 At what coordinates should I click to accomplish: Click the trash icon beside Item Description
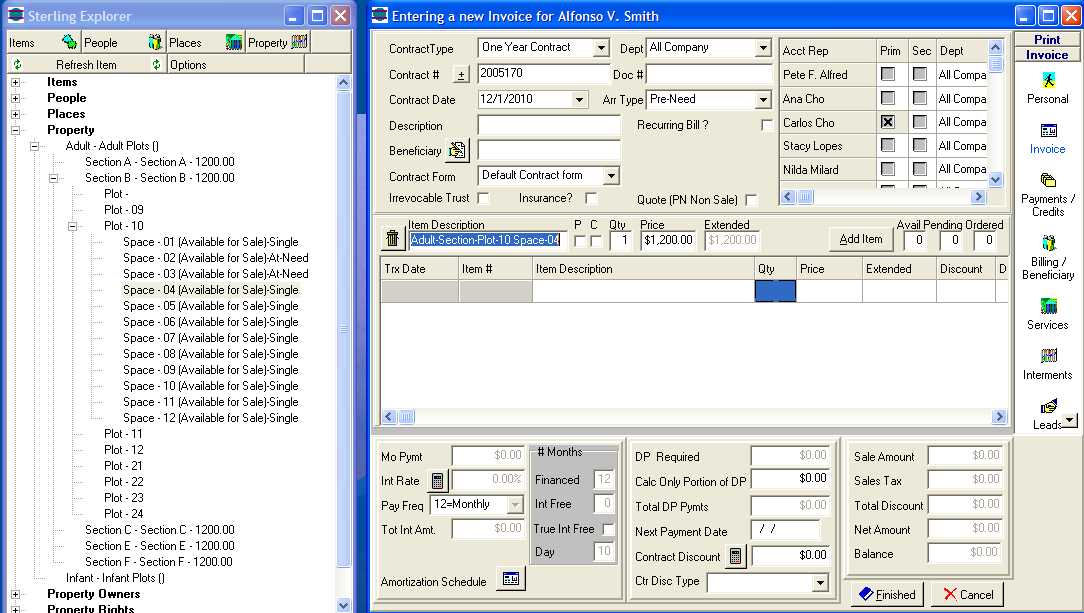pyautogui.click(x=393, y=240)
